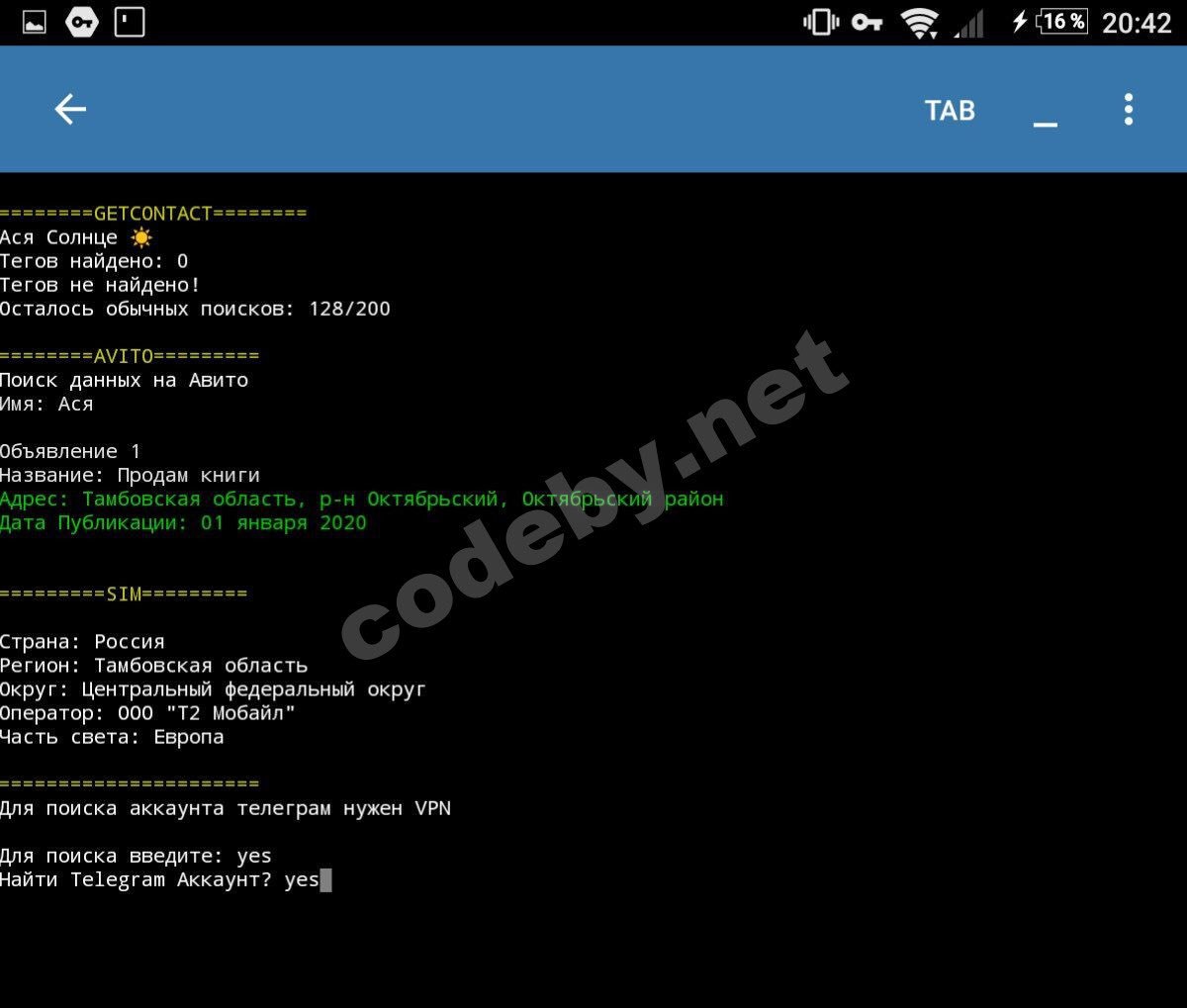Click the 'Регион: Тамбовская область' line

[x=153, y=665]
